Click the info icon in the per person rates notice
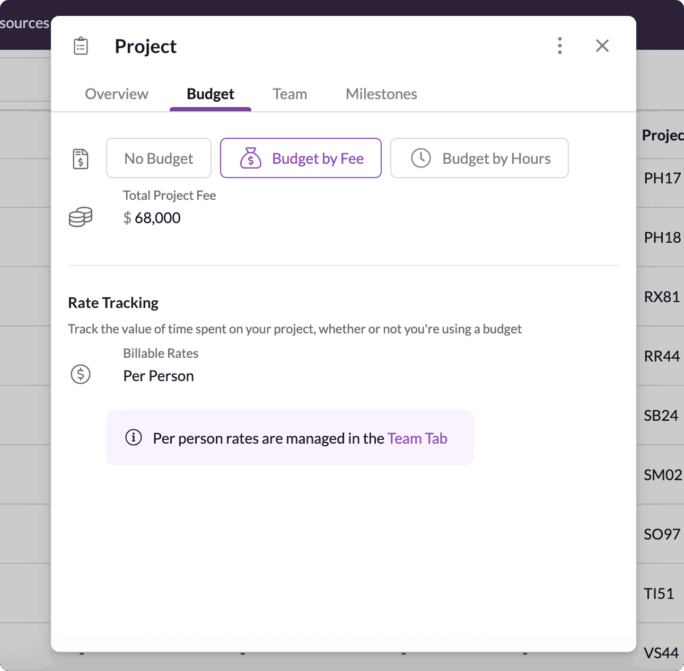This screenshot has height=671, width=684. pos(133,437)
